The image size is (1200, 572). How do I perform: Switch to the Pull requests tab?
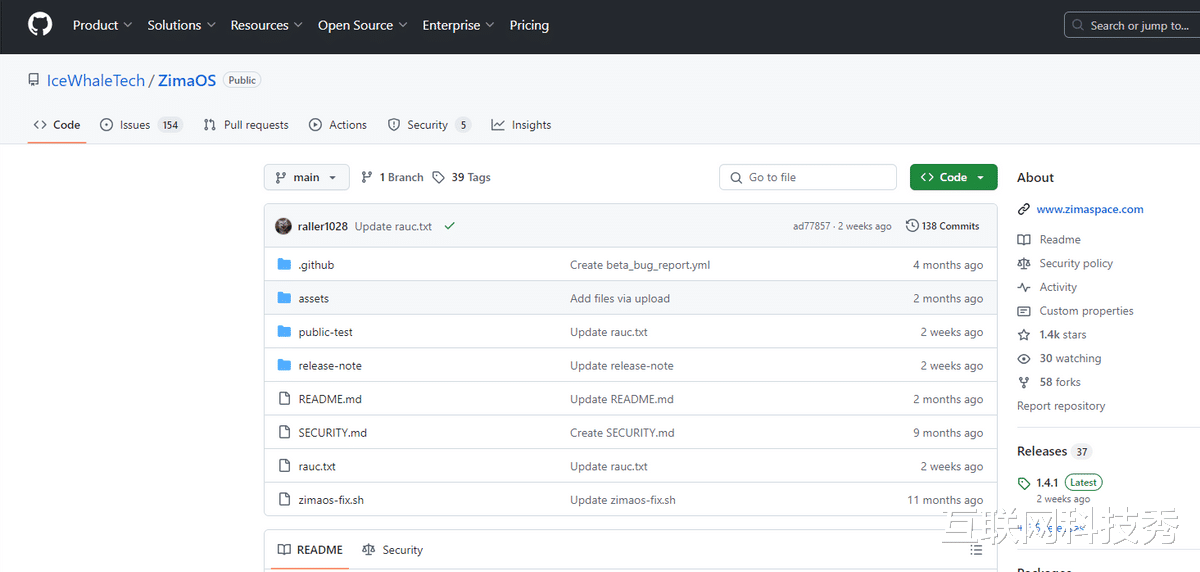[x=246, y=125]
